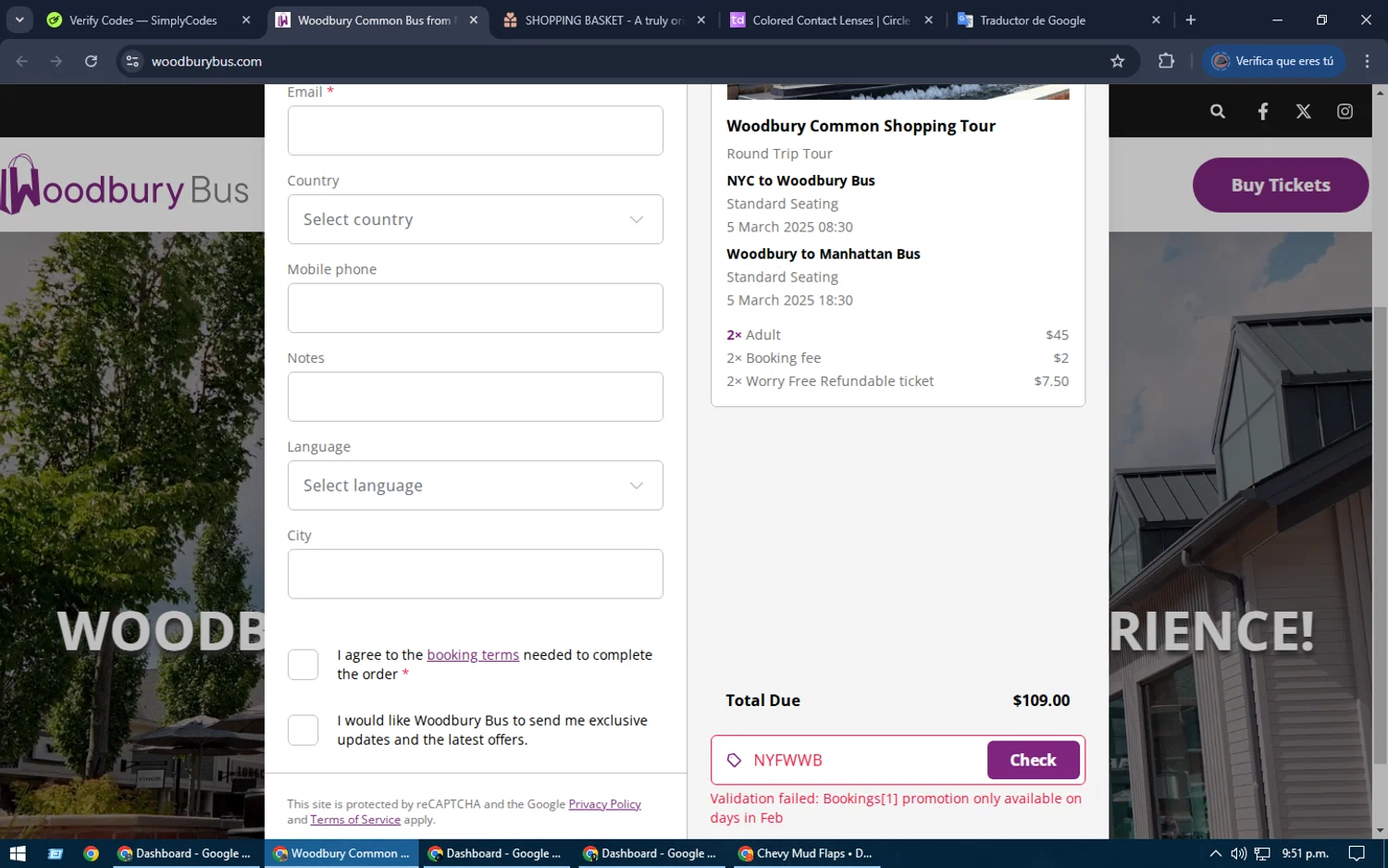
Task: Focus the Email input field
Action: [475, 130]
